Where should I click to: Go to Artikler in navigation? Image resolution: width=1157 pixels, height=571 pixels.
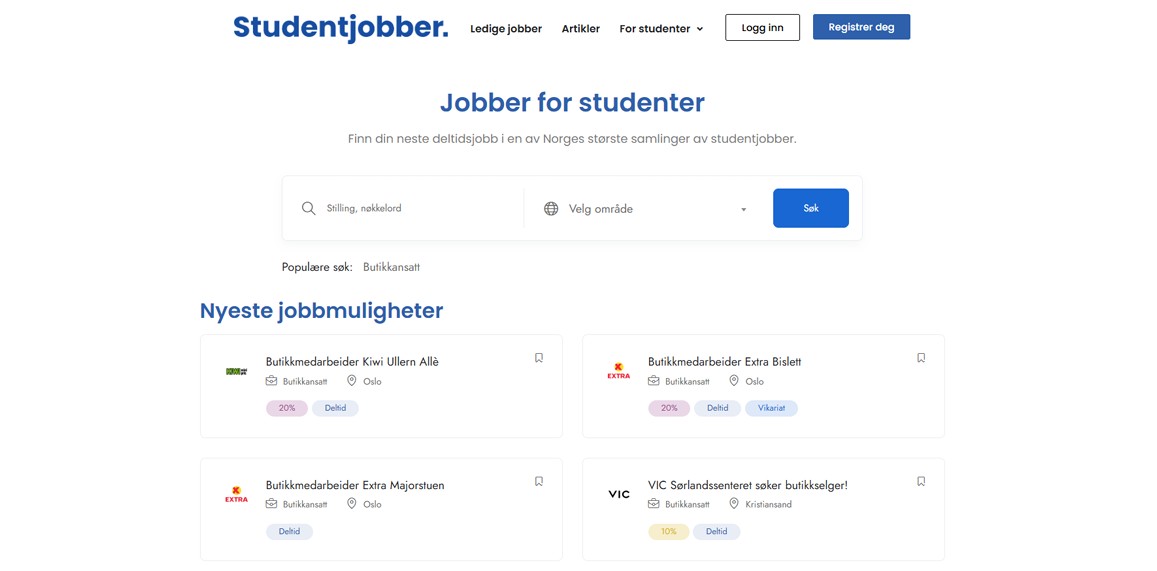pos(581,29)
